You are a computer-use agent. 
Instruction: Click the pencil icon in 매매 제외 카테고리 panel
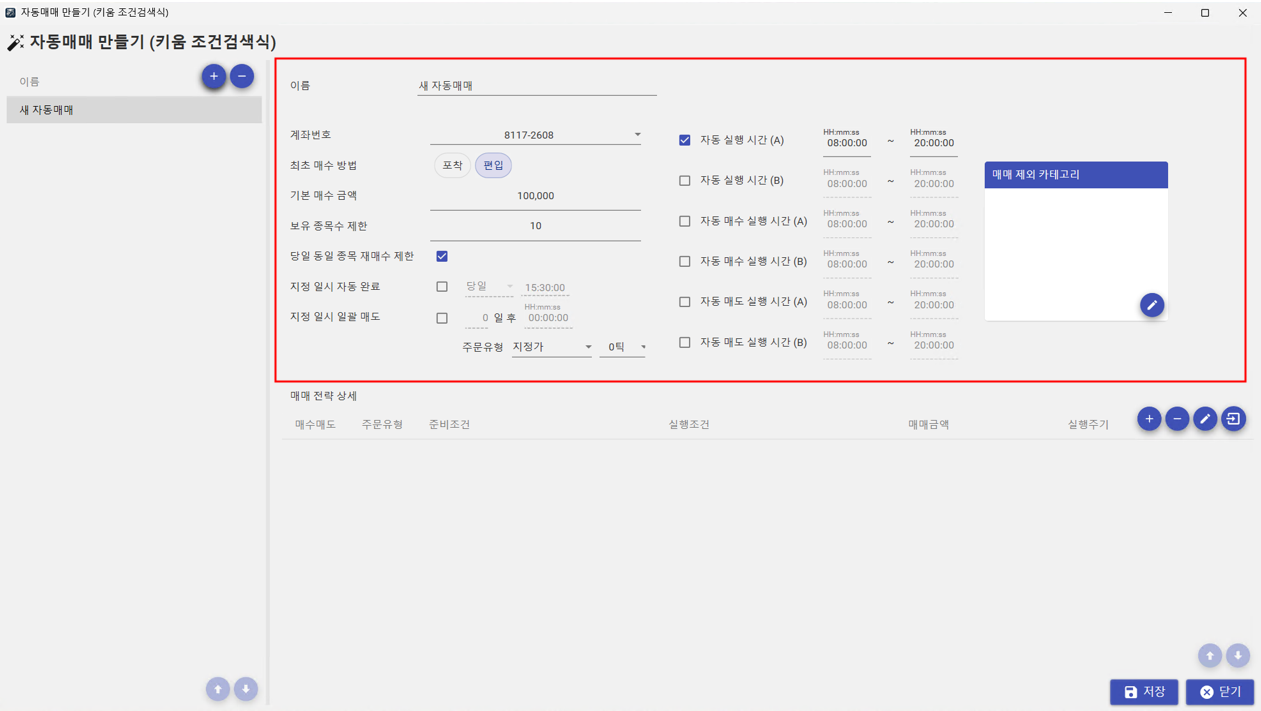coord(1152,305)
